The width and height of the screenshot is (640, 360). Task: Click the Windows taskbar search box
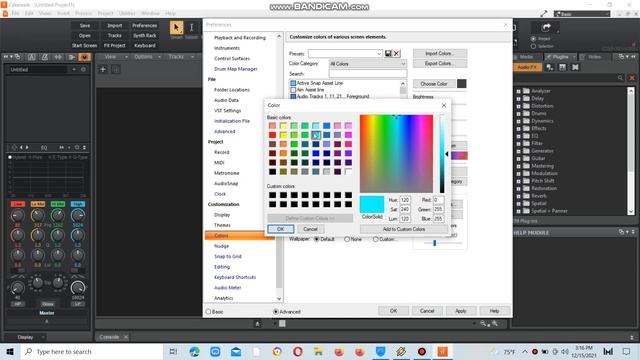coord(92,351)
